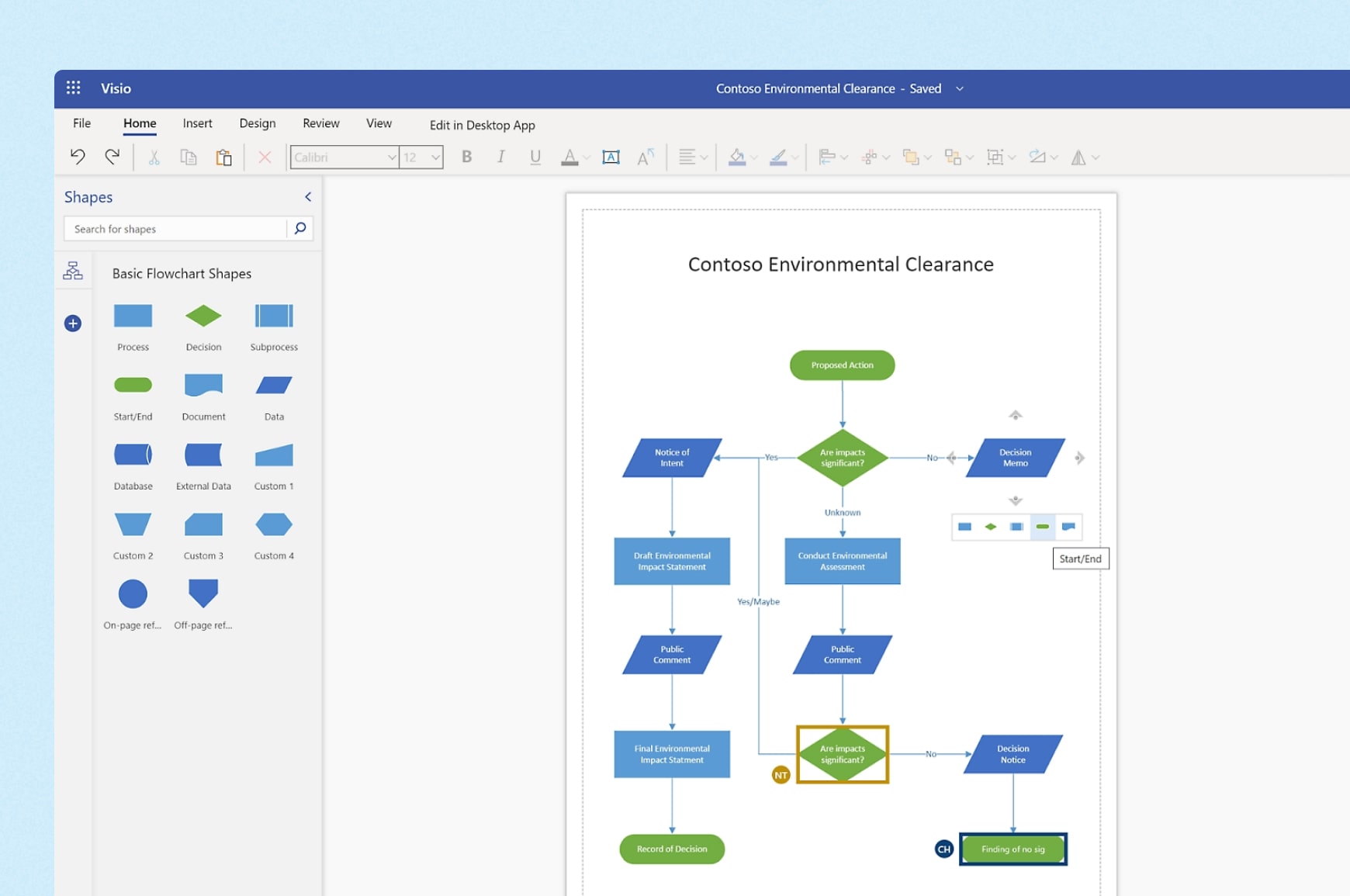Click the CH collaborator badge

point(943,849)
